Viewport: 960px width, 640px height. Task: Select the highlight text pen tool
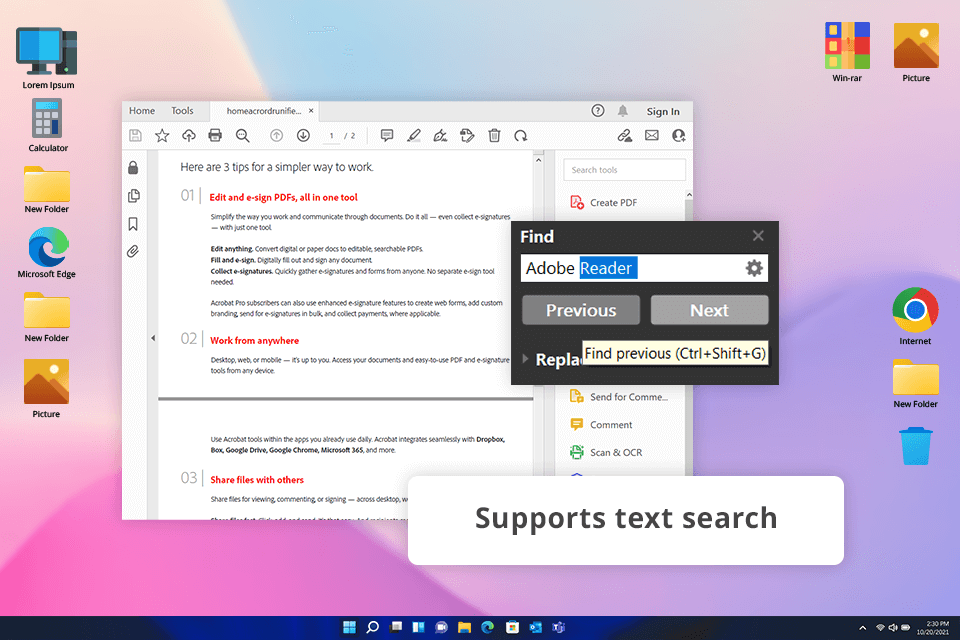(414, 135)
